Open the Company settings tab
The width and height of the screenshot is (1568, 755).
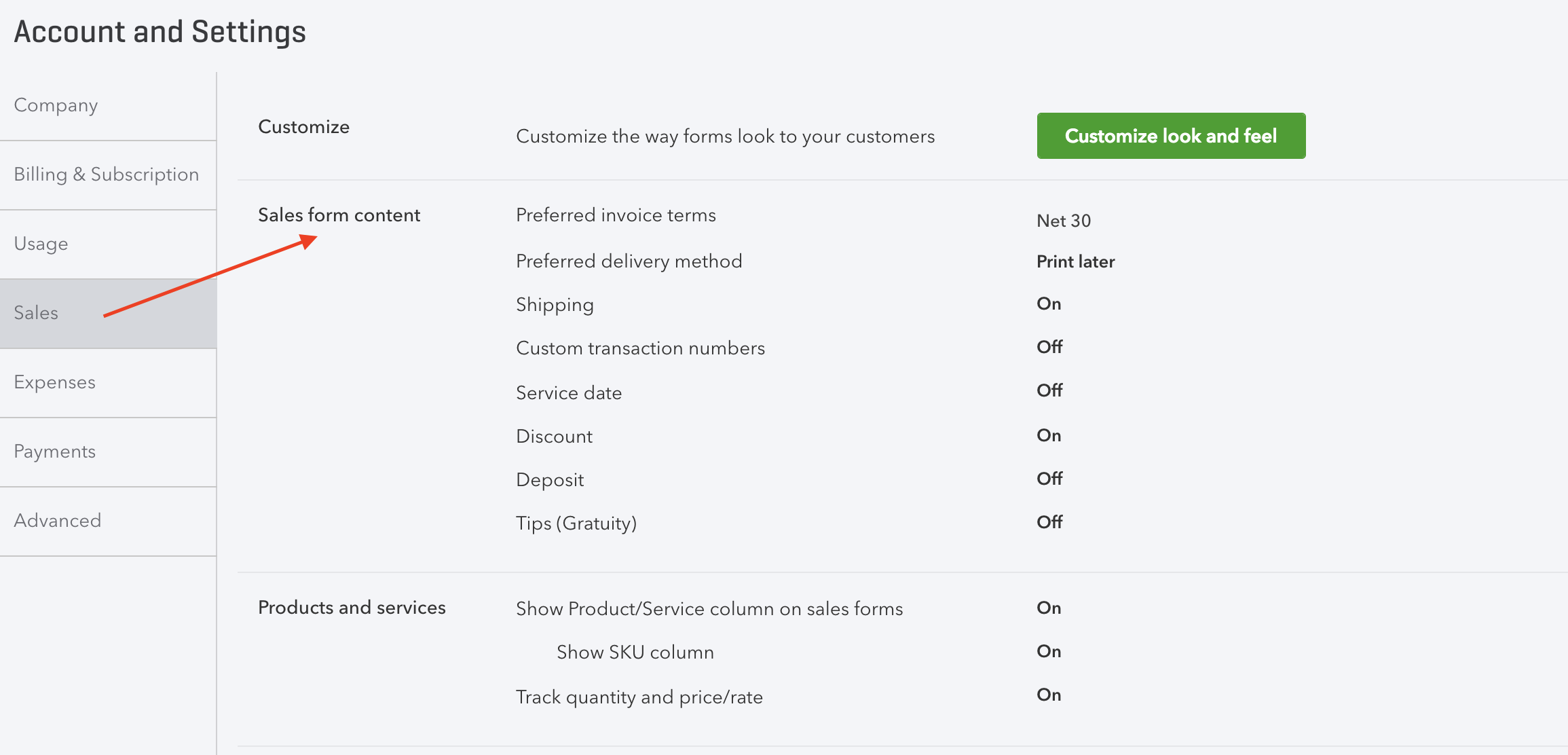56,105
